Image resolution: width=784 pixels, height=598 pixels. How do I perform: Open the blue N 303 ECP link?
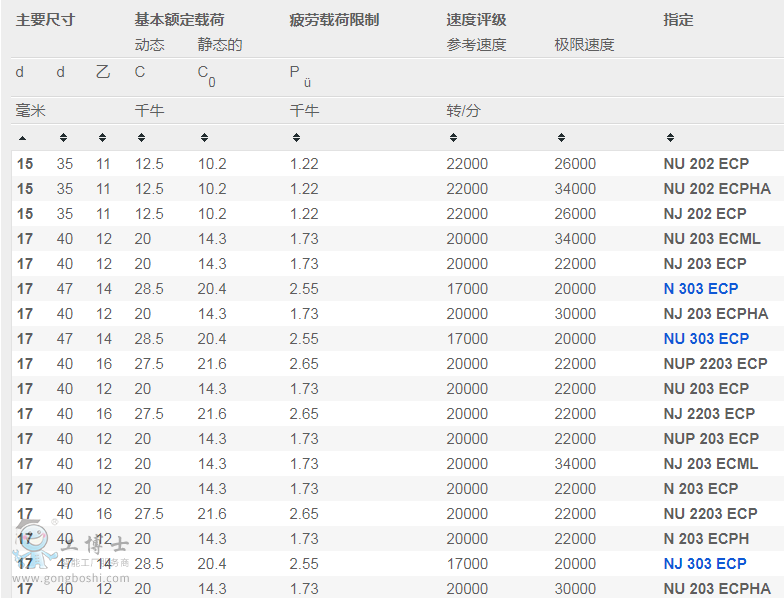click(x=700, y=289)
